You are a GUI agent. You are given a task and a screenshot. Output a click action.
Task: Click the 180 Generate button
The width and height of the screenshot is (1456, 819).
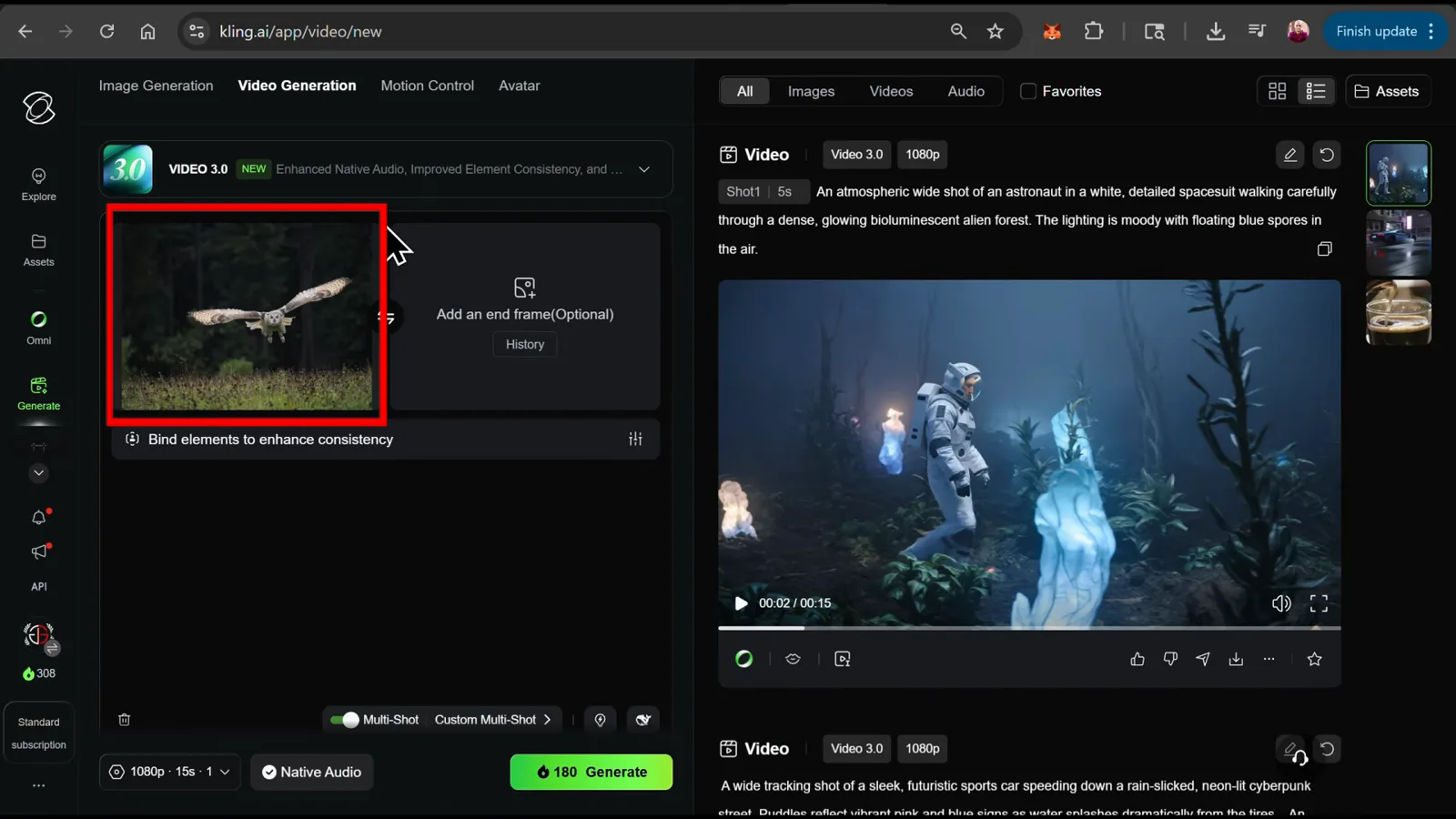pos(591,772)
